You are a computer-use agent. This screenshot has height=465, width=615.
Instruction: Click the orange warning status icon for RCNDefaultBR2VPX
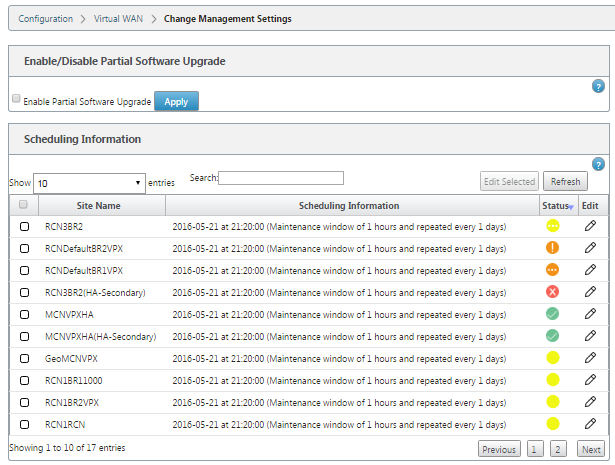[x=552, y=248]
